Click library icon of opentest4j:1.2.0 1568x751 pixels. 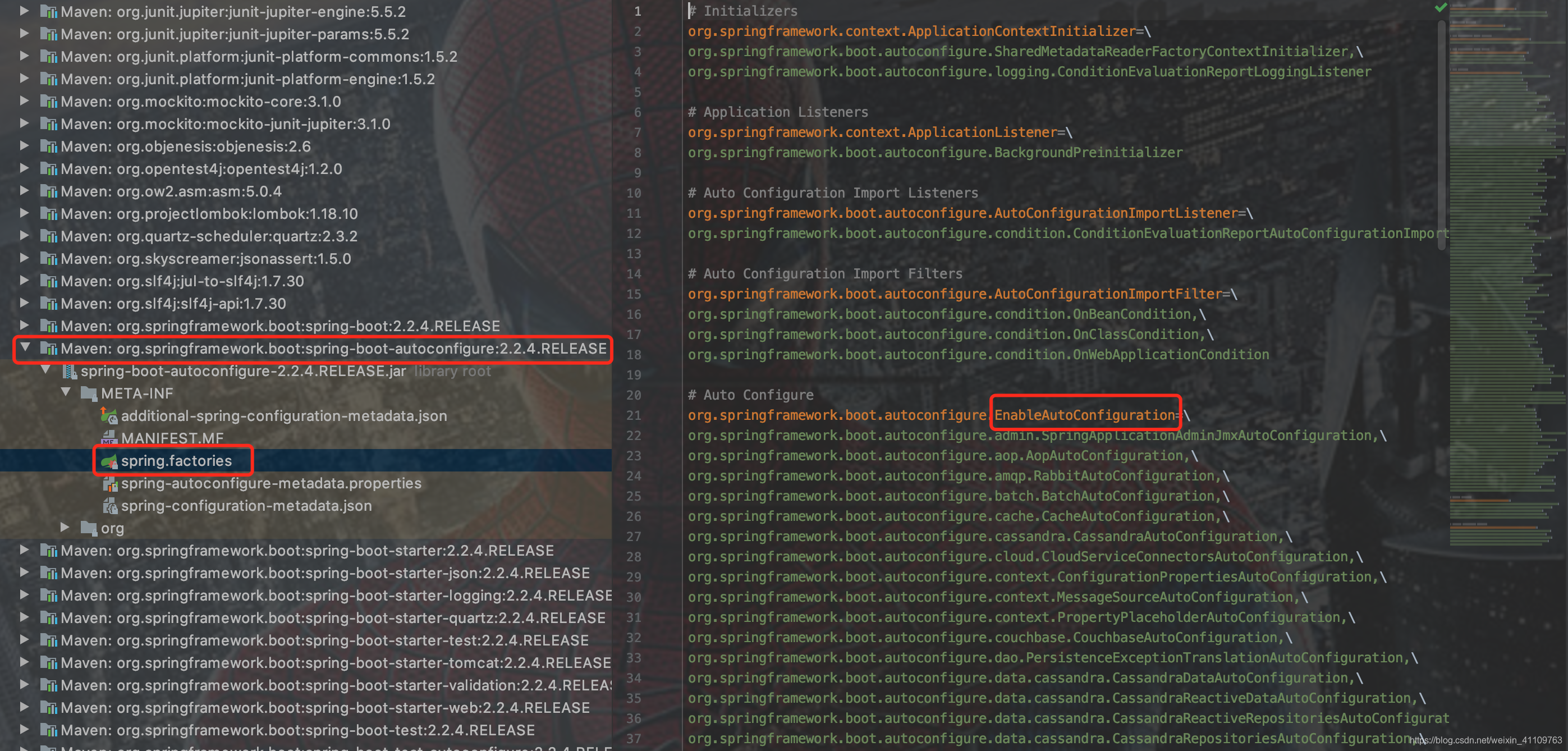pyautogui.click(x=49, y=169)
